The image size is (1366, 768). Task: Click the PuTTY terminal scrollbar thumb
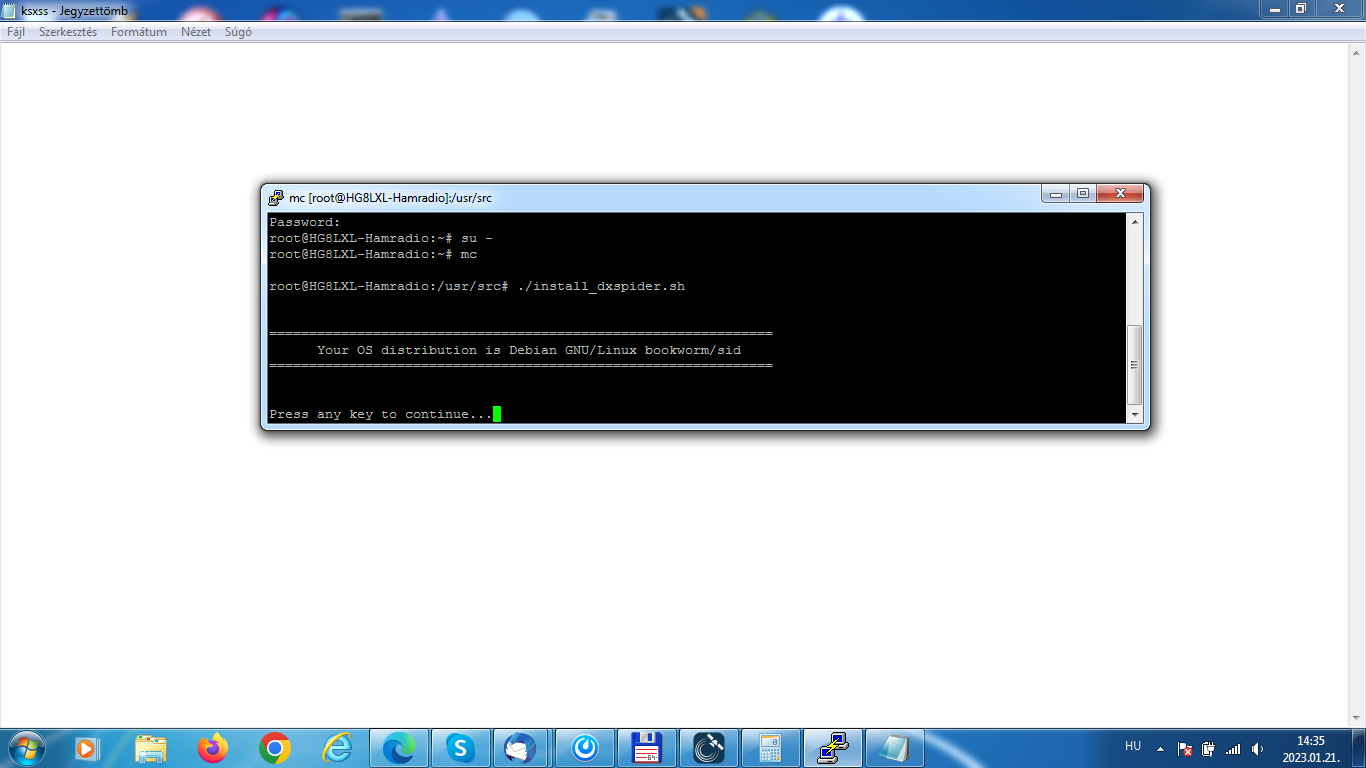[x=1135, y=365]
